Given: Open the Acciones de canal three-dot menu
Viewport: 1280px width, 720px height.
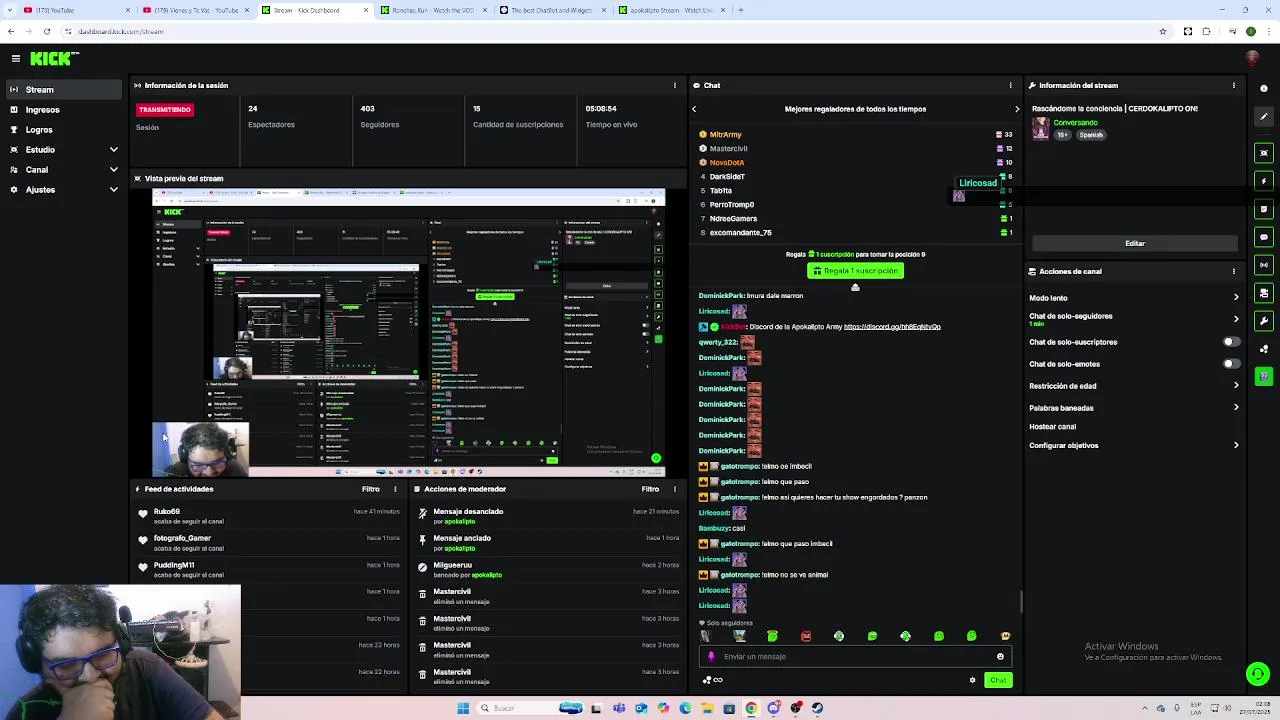Looking at the screenshot, I should [x=1234, y=271].
